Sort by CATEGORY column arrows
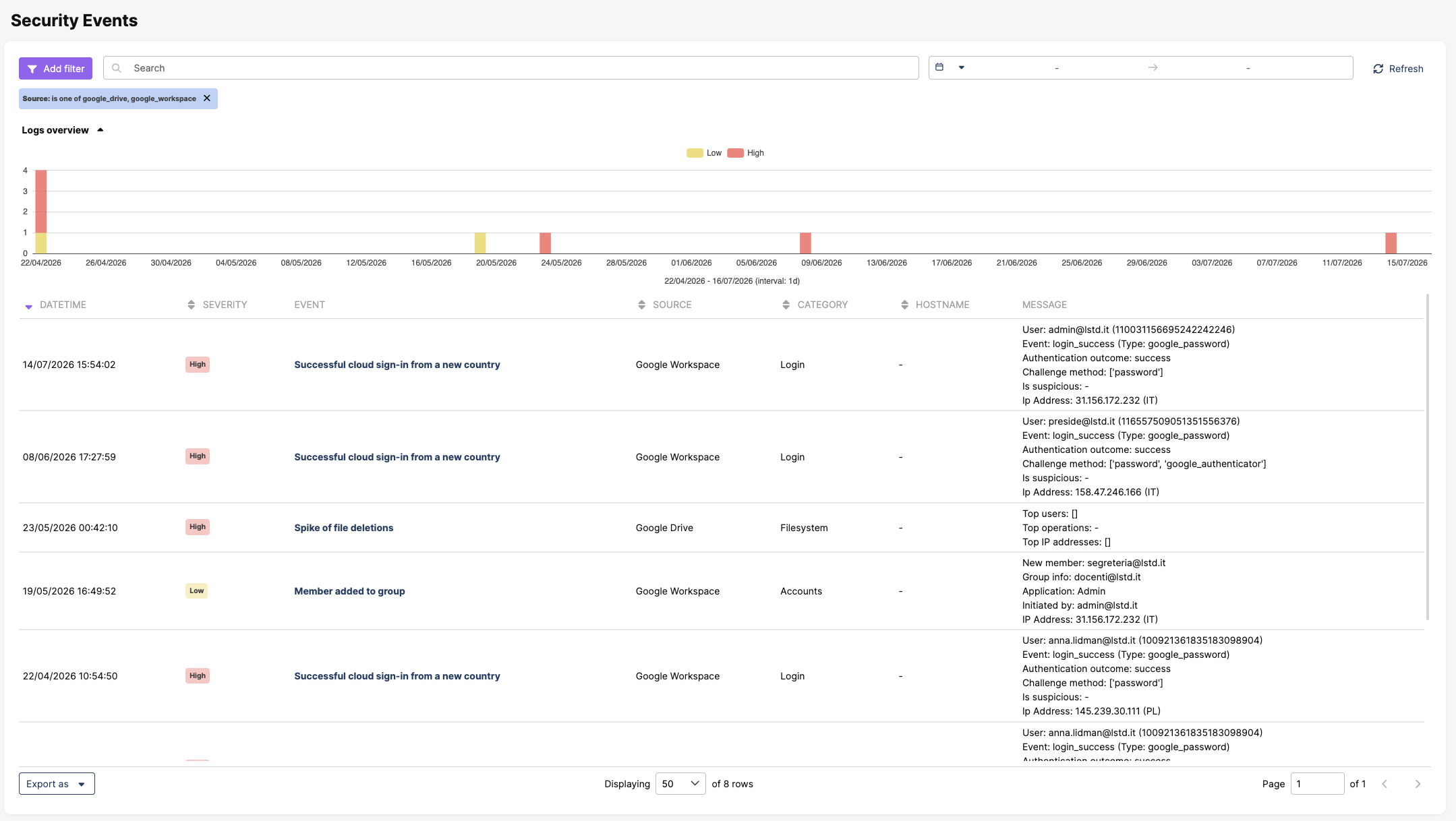Screen dimensions: 1456x821 click(786, 305)
